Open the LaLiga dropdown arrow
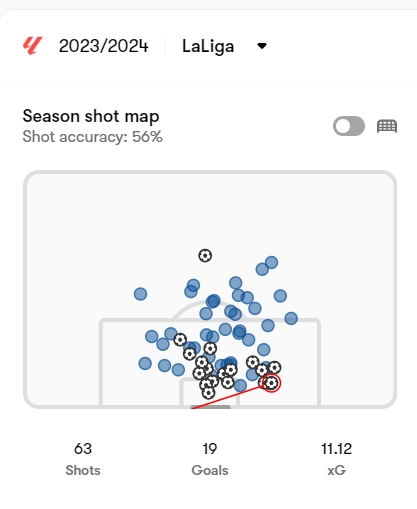Viewport: 417px width, 509px height. click(262, 46)
